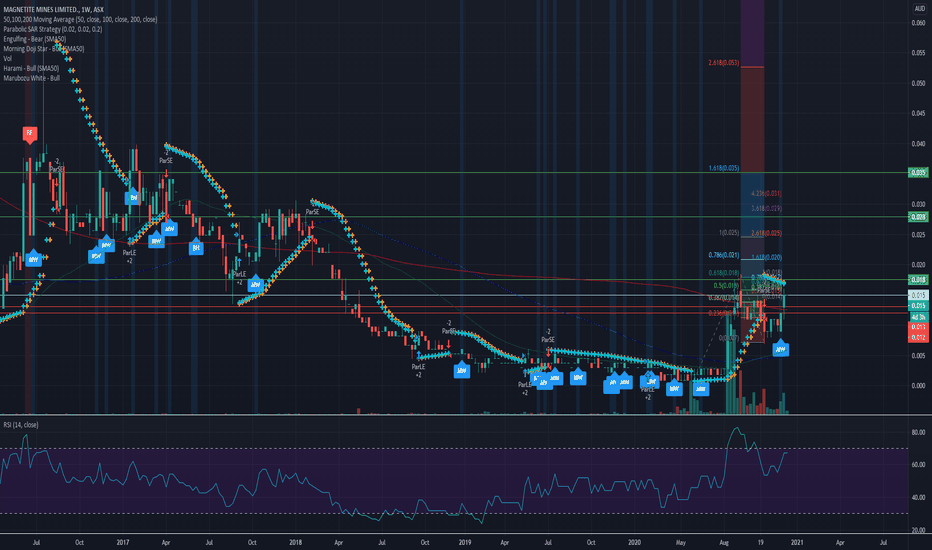Click the 4d 3h bar countdown label
The width and height of the screenshot is (932, 550).
point(918,316)
